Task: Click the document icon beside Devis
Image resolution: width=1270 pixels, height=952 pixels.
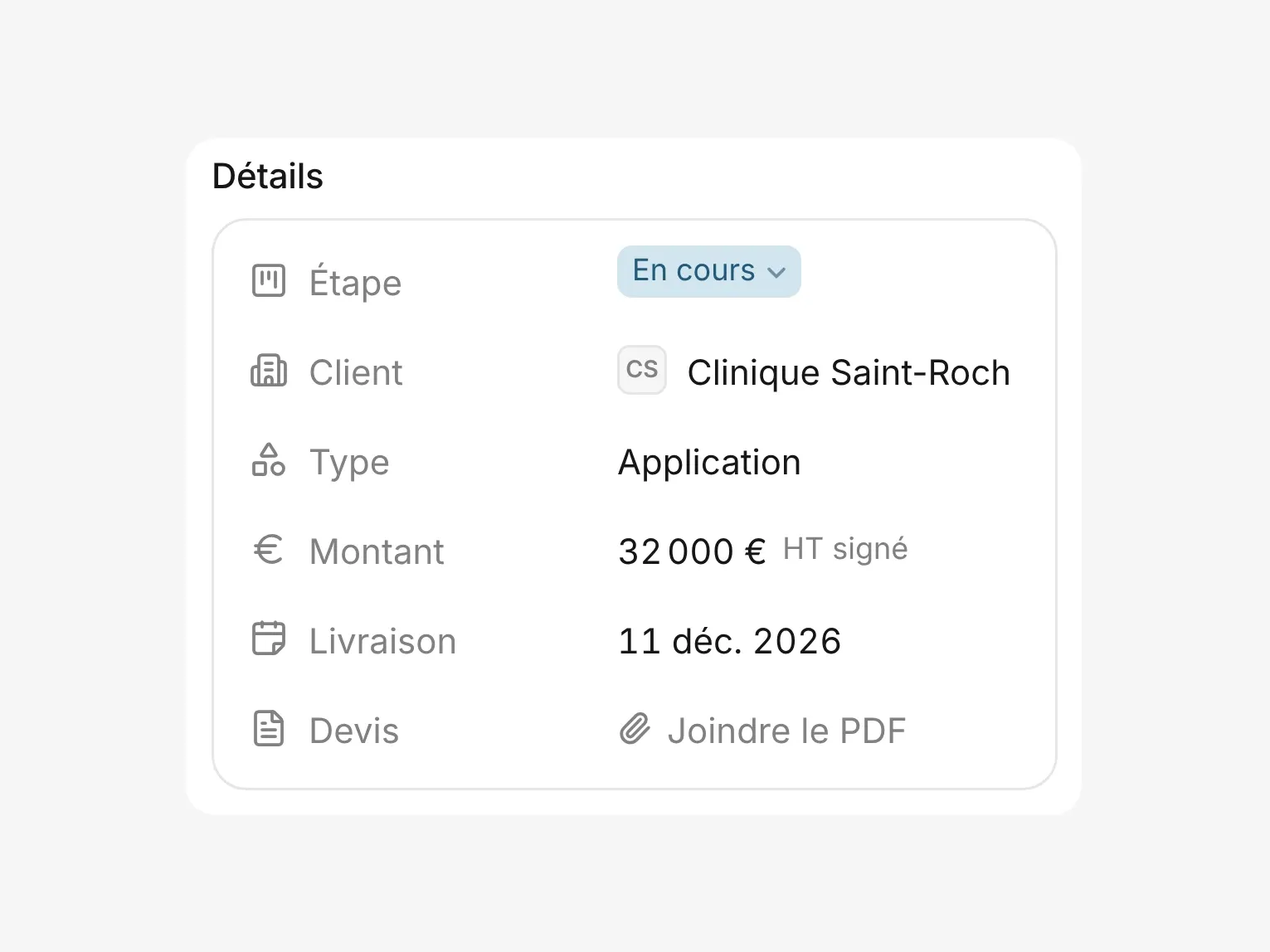Action: point(268,729)
